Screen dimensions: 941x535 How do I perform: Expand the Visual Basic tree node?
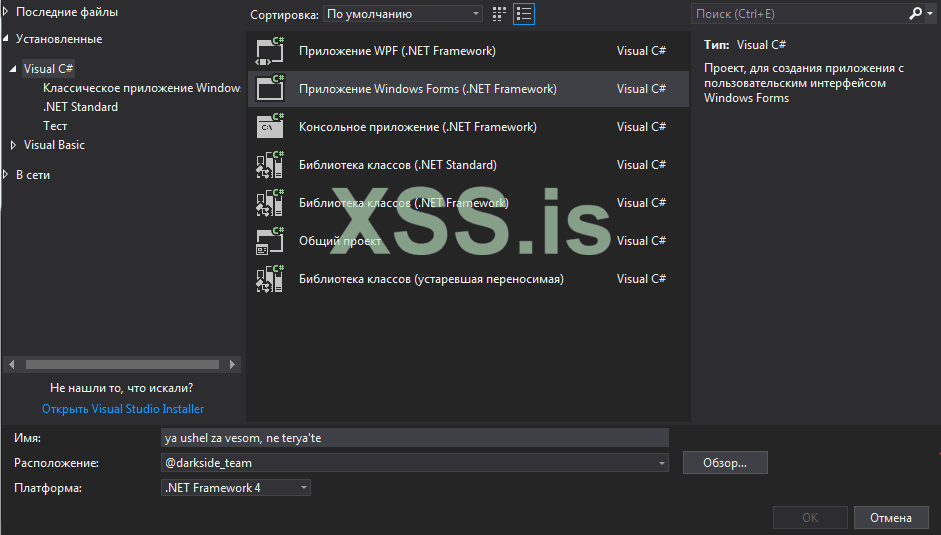[14, 145]
